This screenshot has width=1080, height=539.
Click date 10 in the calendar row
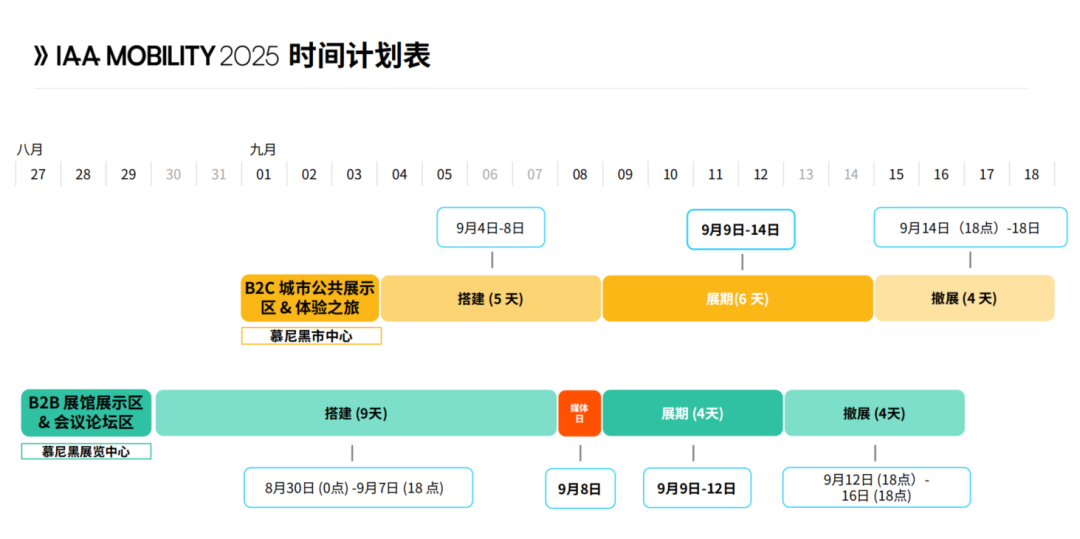(x=671, y=175)
